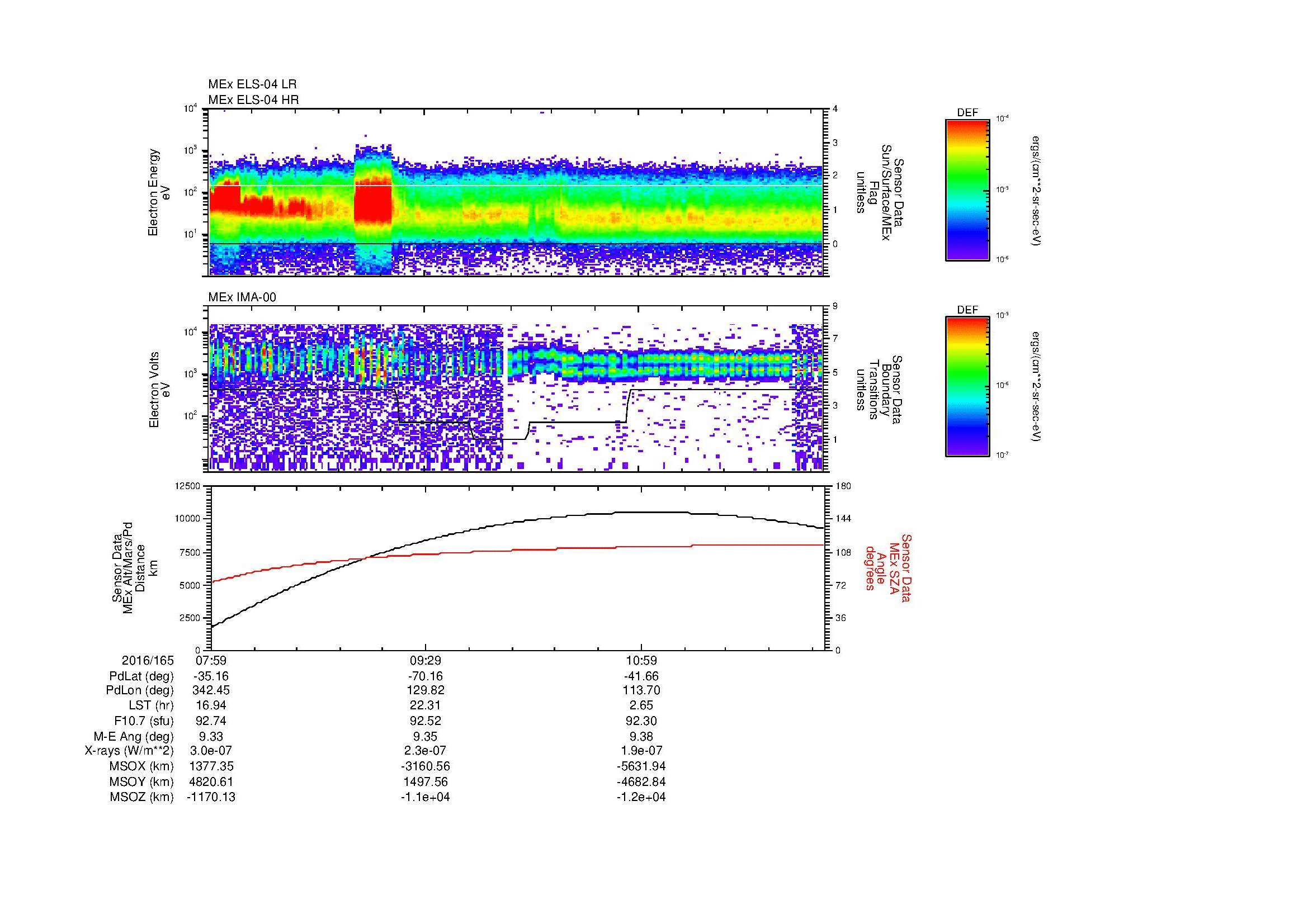1308x924 pixels.
Task: Click the X-rays value 3.0e-07
Action: click(x=211, y=751)
